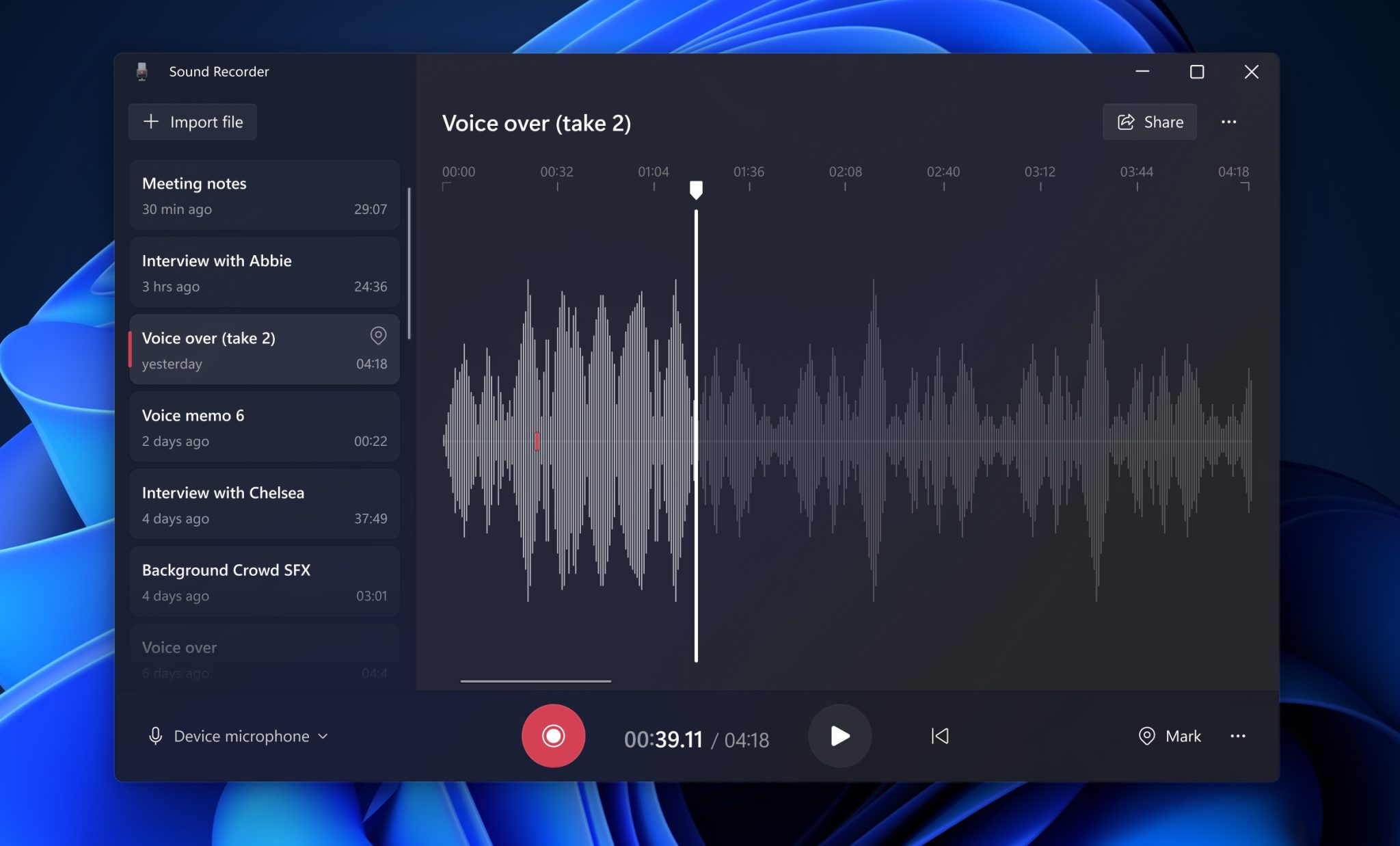Click the microphone icon next to Device microphone
This screenshot has width=1400, height=846.
coord(156,736)
